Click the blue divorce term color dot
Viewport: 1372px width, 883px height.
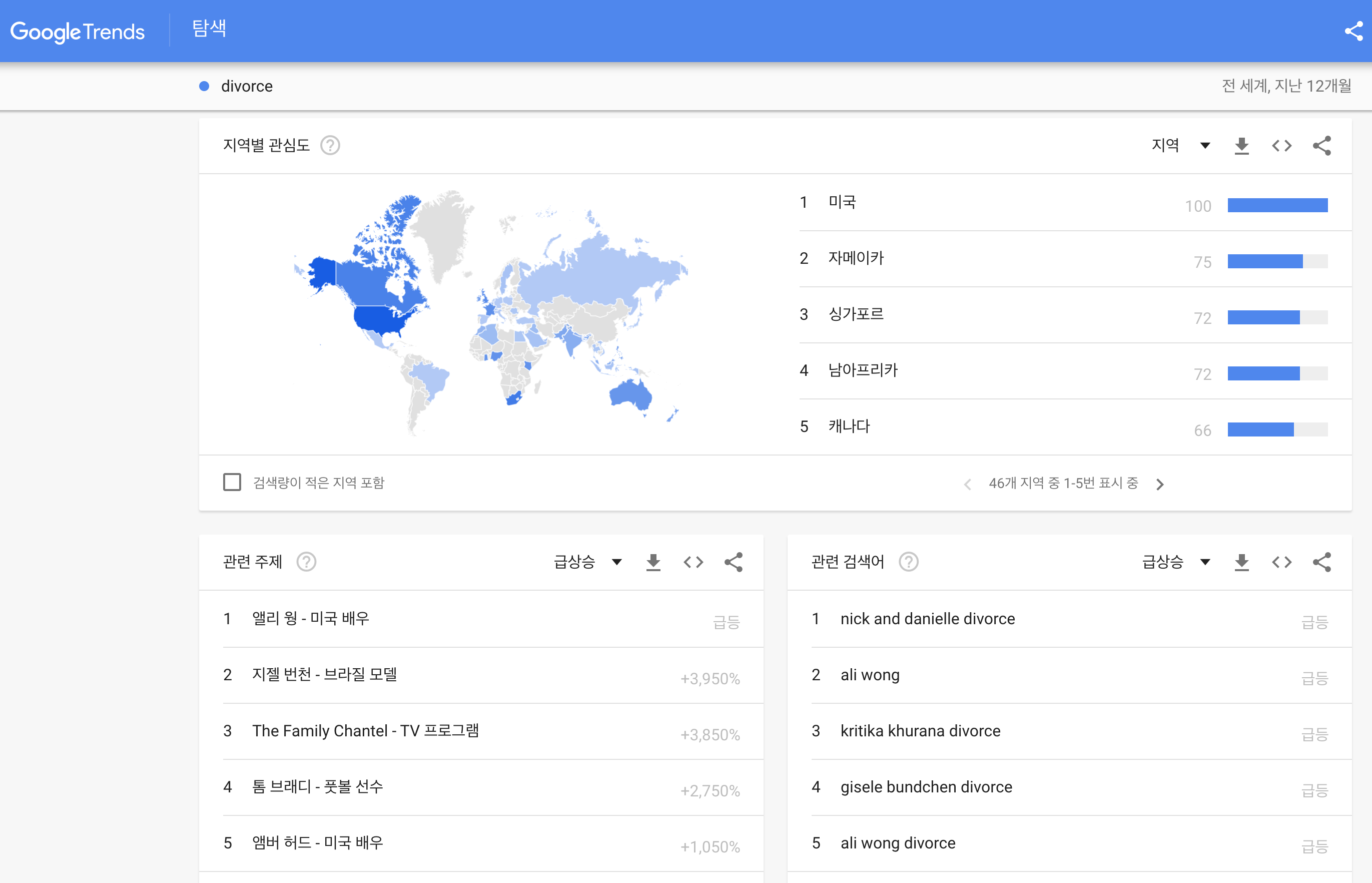tap(204, 87)
